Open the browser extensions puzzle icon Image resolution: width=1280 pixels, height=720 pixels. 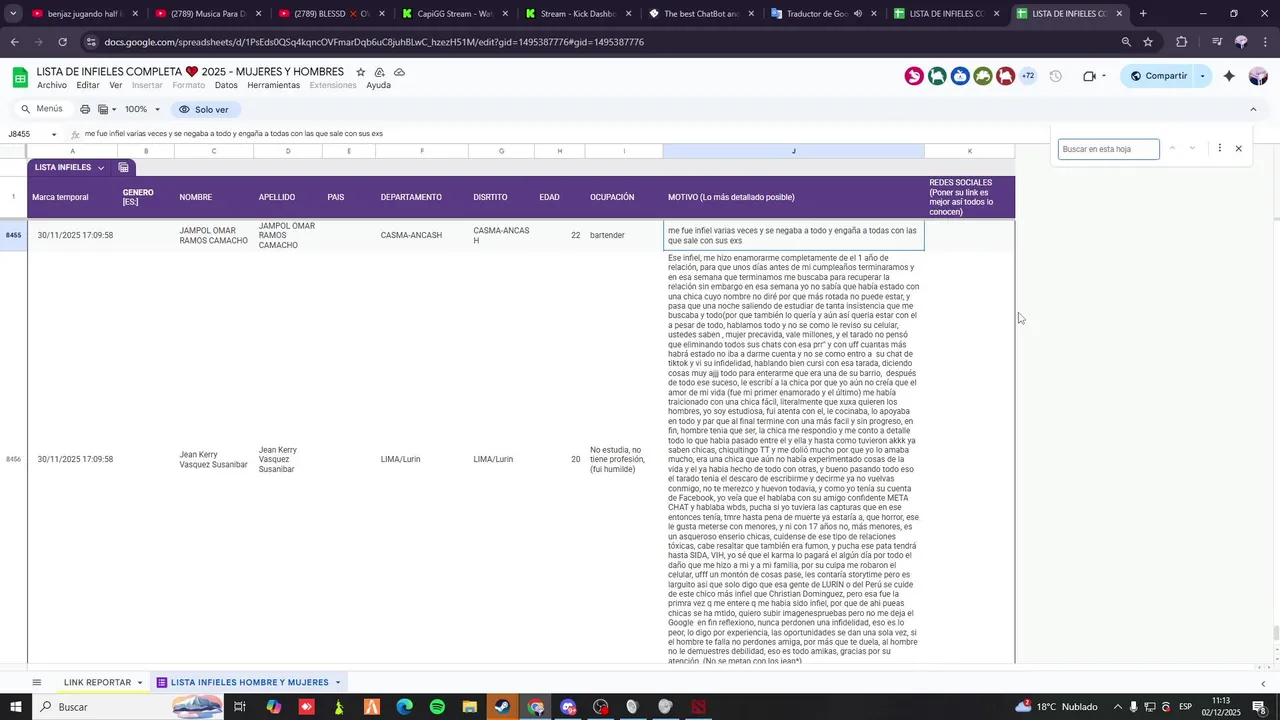click(x=1182, y=42)
